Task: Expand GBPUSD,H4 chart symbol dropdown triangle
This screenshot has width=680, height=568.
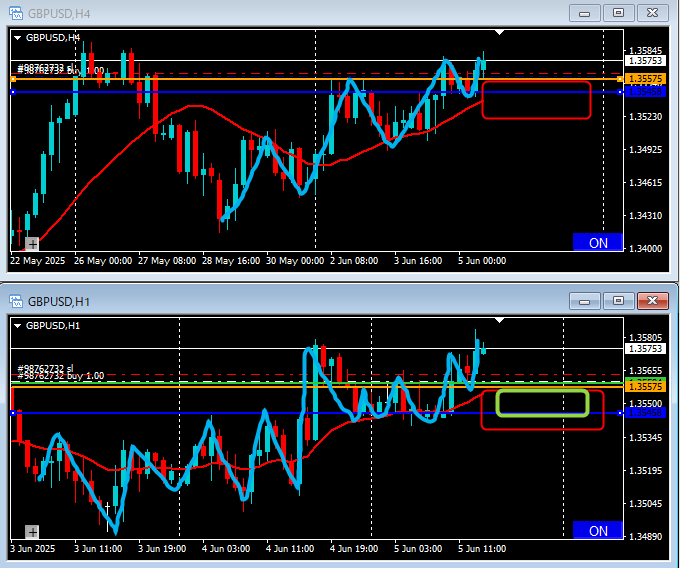Action: coord(18,38)
